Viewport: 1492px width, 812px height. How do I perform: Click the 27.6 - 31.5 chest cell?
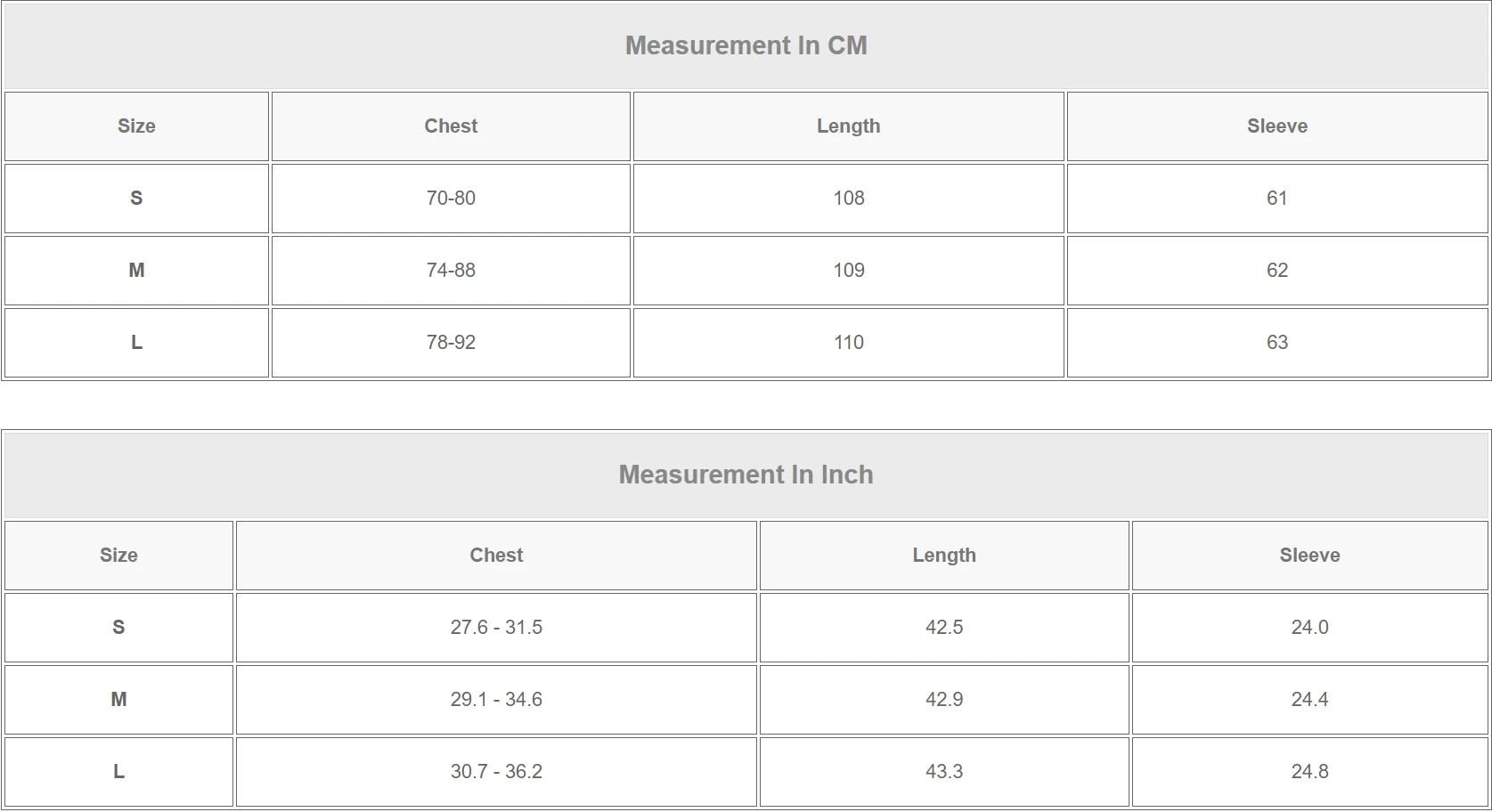click(496, 628)
